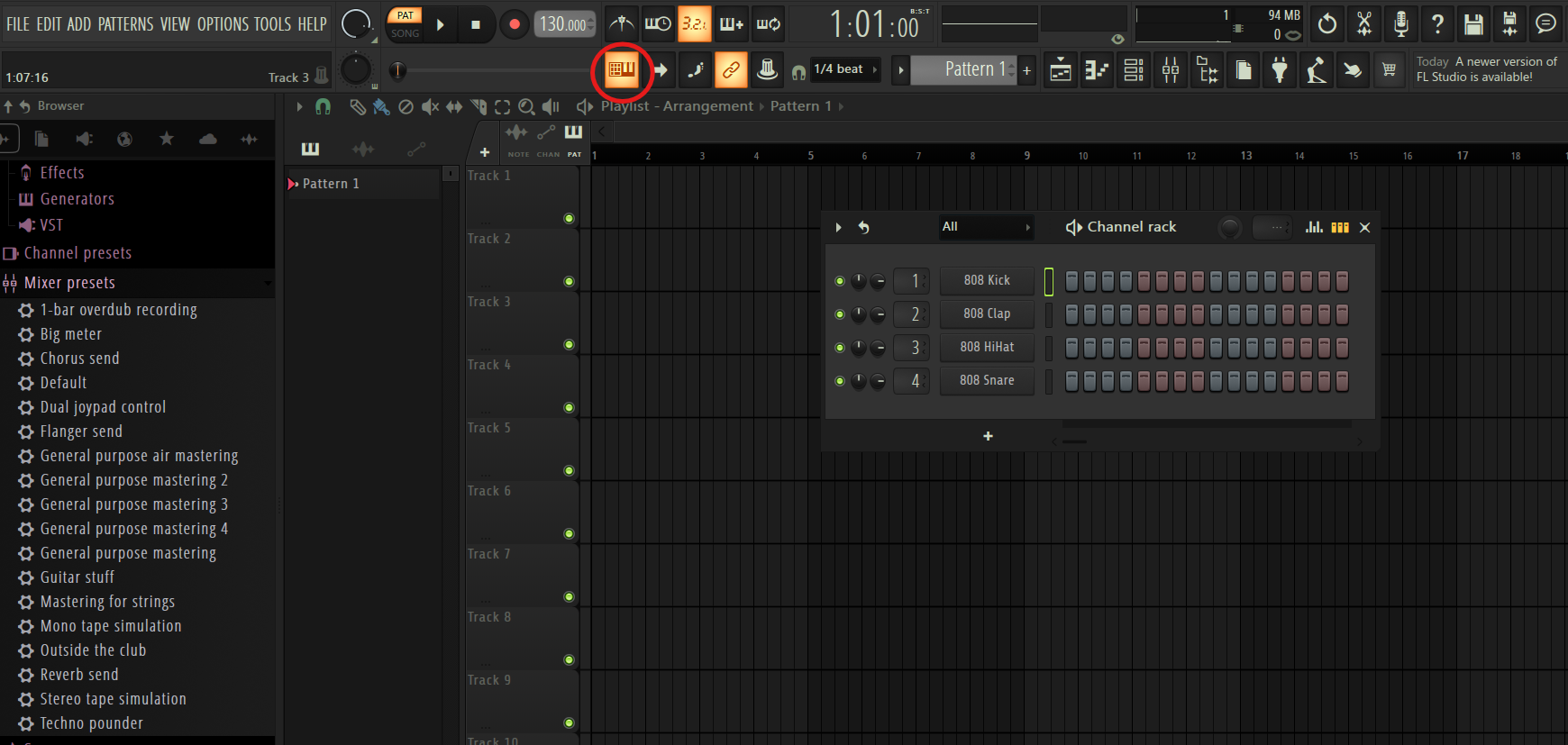
Task: Click the main pitch slider handle
Action: tap(397, 69)
